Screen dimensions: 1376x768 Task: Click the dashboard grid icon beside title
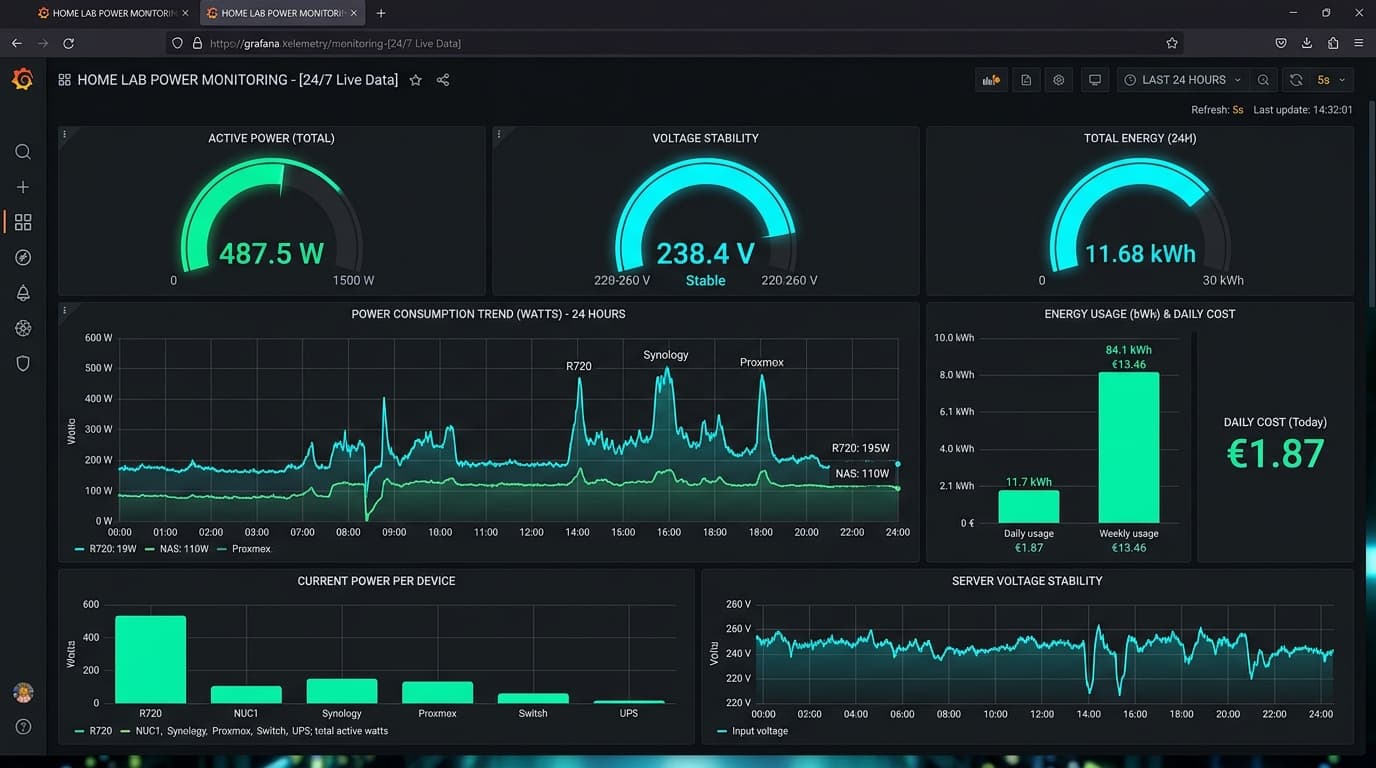click(64, 80)
